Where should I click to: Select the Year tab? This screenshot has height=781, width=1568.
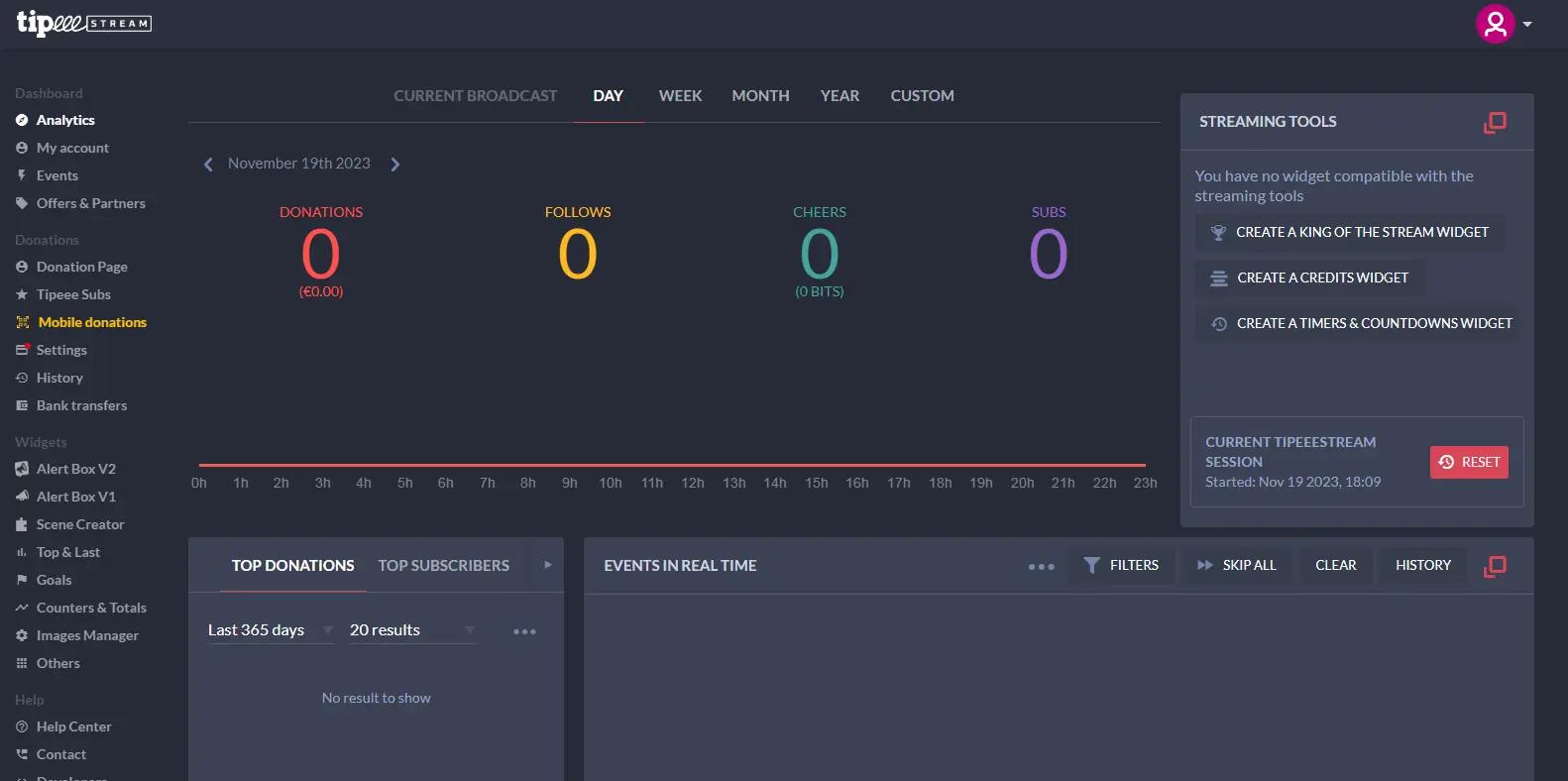(840, 96)
